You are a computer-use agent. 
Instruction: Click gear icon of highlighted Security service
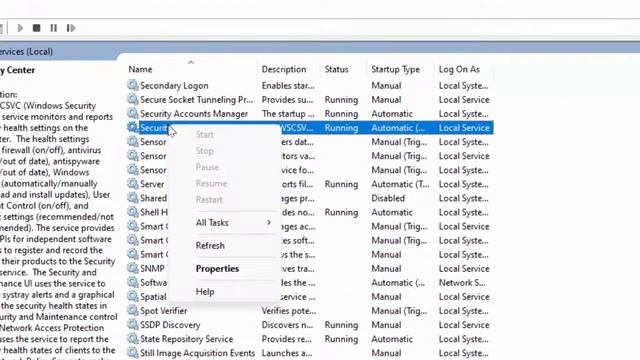click(132, 127)
